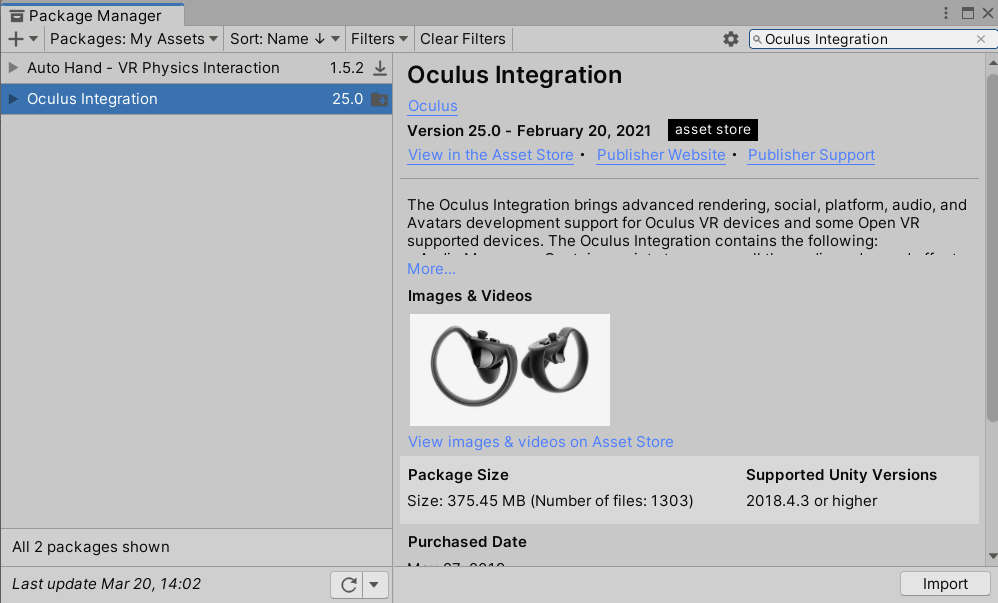The width and height of the screenshot is (998, 603).
Task: Open the Sort: Name dropdown
Action: (284, 39)
